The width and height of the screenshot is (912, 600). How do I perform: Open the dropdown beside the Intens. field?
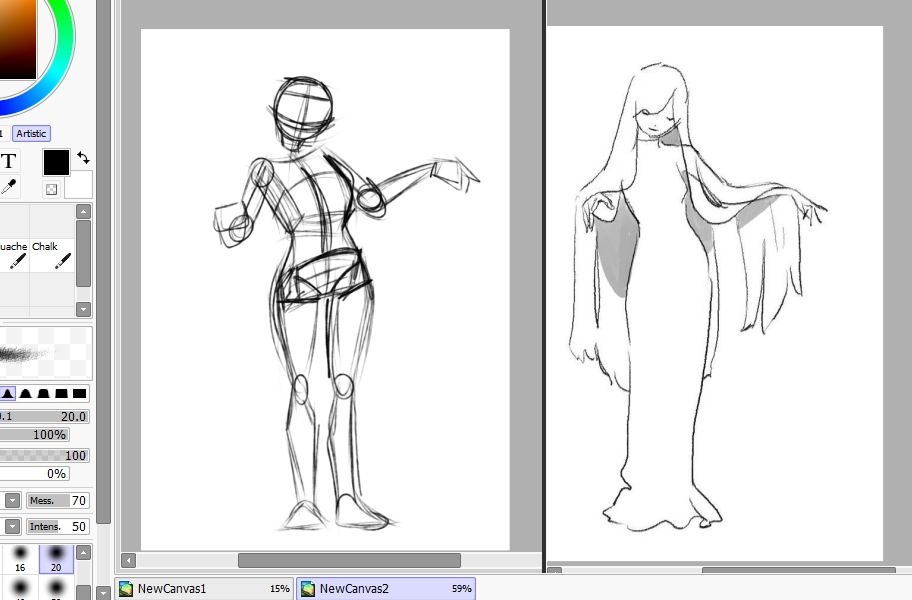(12, 526)
